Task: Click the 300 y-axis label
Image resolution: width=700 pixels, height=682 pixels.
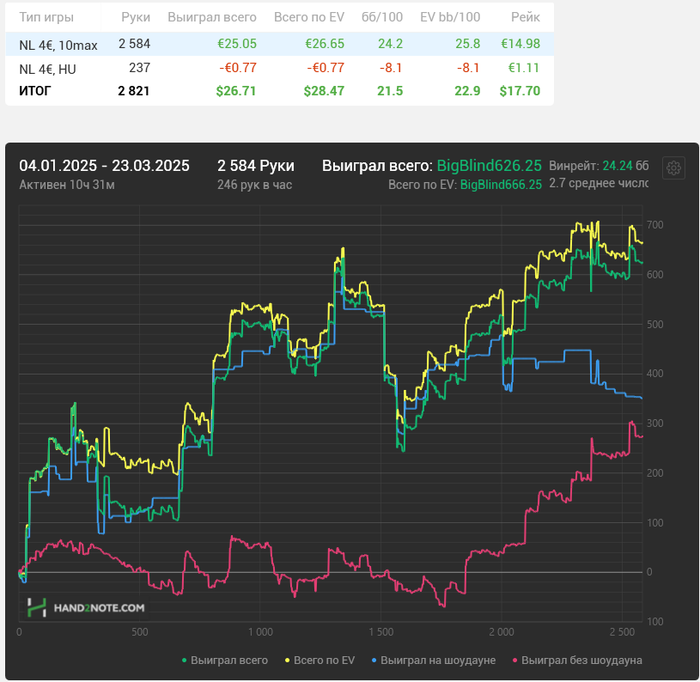Action: coord(655,423)
